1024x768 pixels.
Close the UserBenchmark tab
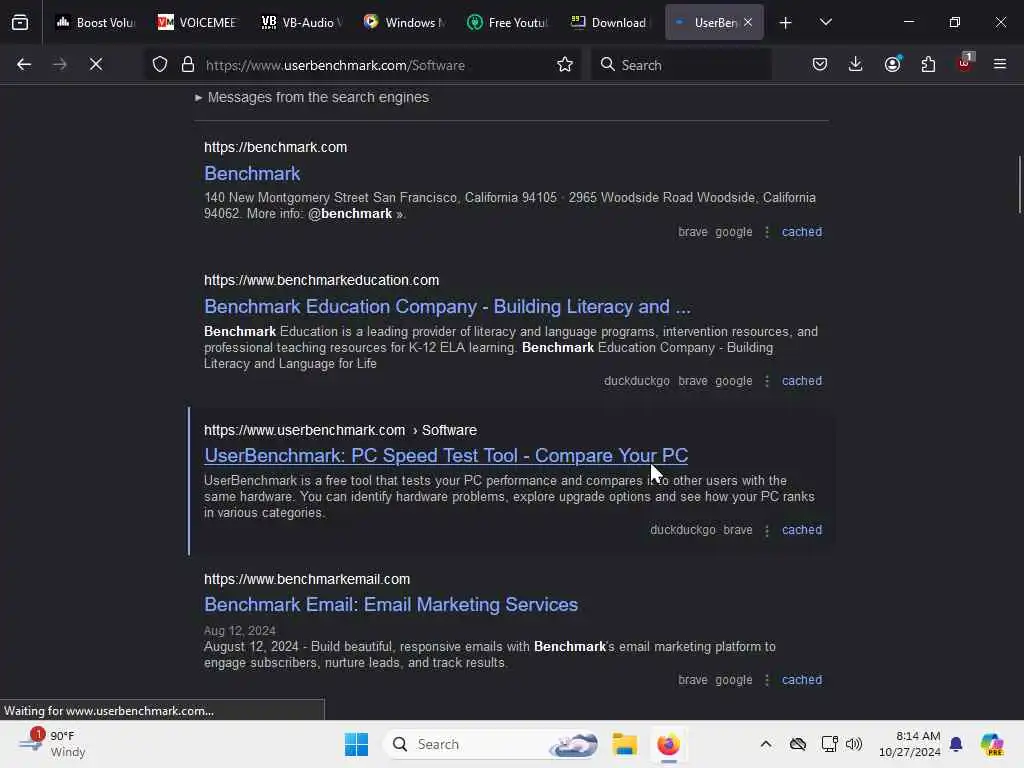pos(748,22)
